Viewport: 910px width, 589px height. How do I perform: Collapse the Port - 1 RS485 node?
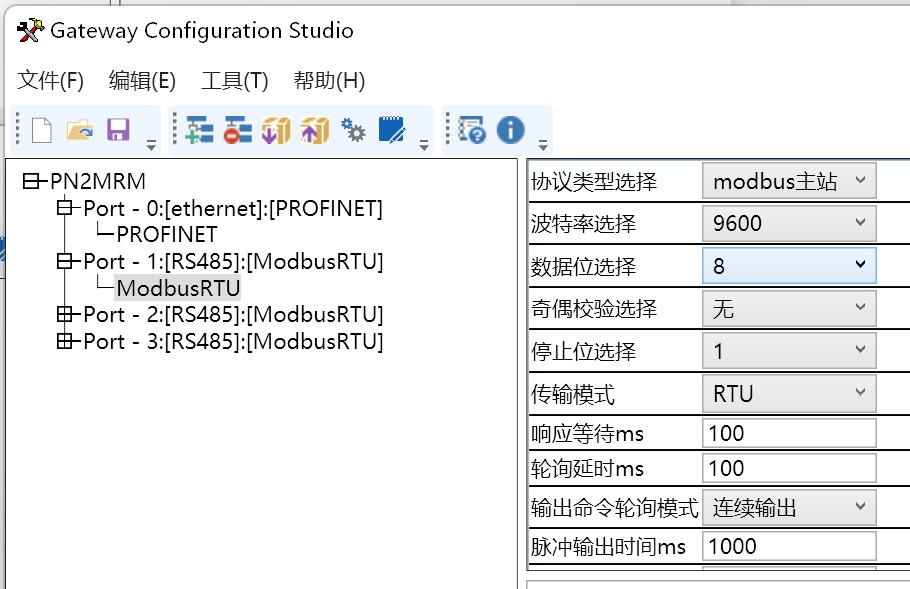[64, 262]
